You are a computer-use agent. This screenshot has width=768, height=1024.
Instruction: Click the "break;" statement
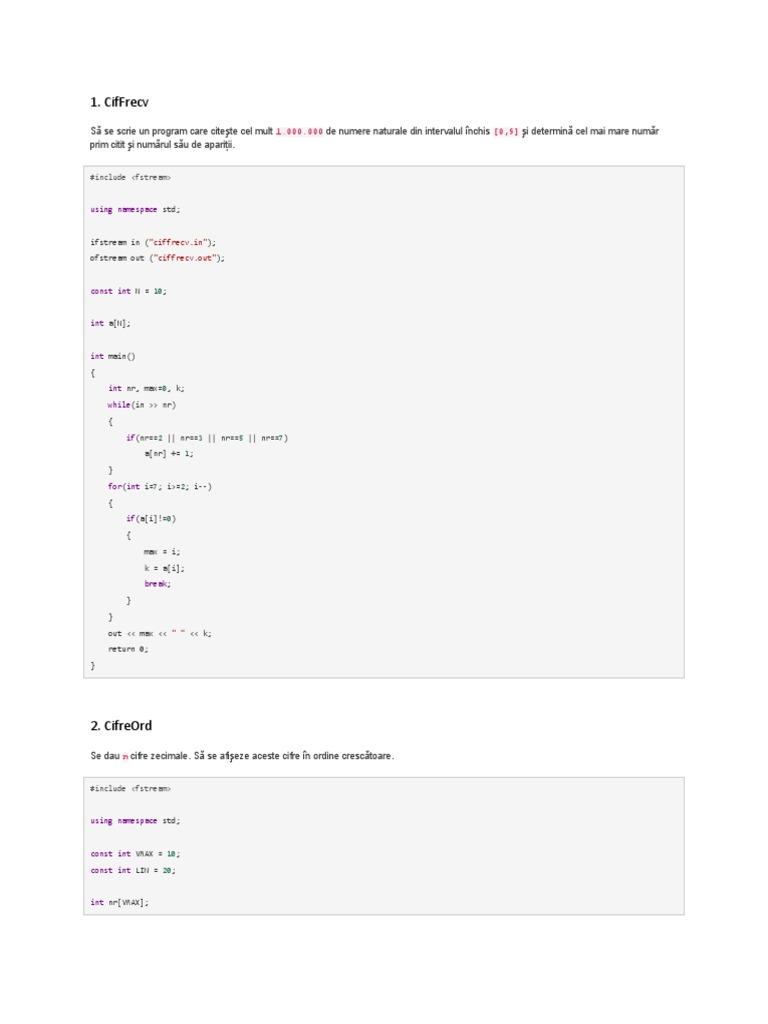[x=157, y=584]
